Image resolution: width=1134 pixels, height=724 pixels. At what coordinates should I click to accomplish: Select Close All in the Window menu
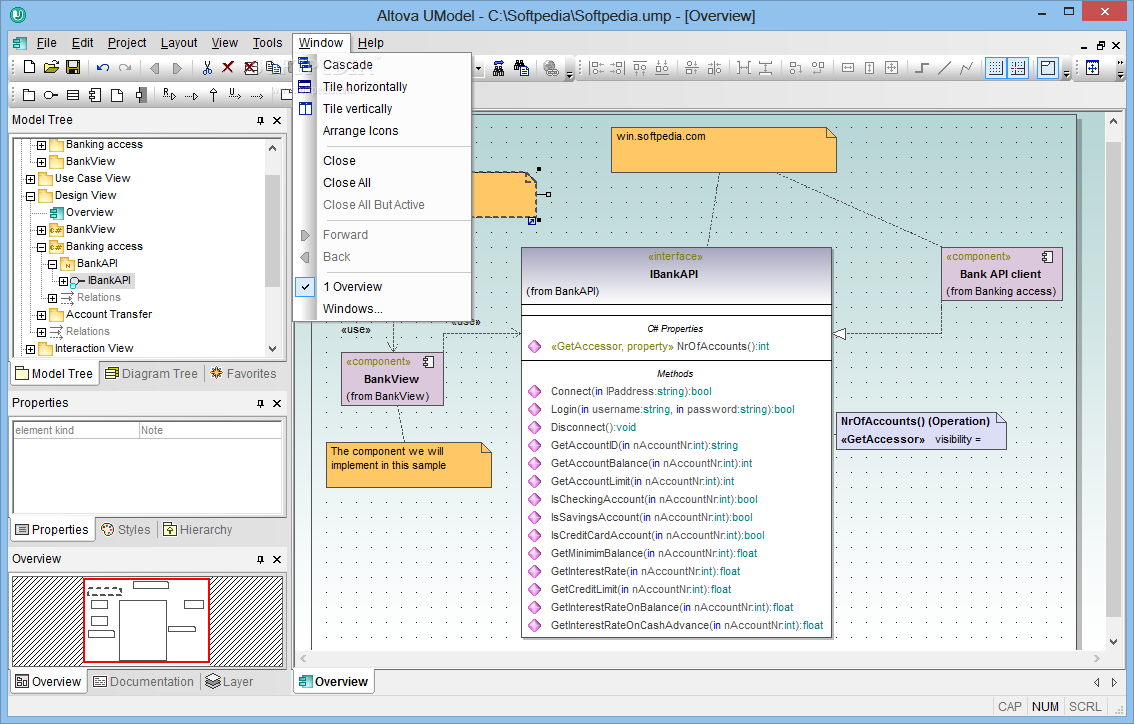[x=383, y=183]
